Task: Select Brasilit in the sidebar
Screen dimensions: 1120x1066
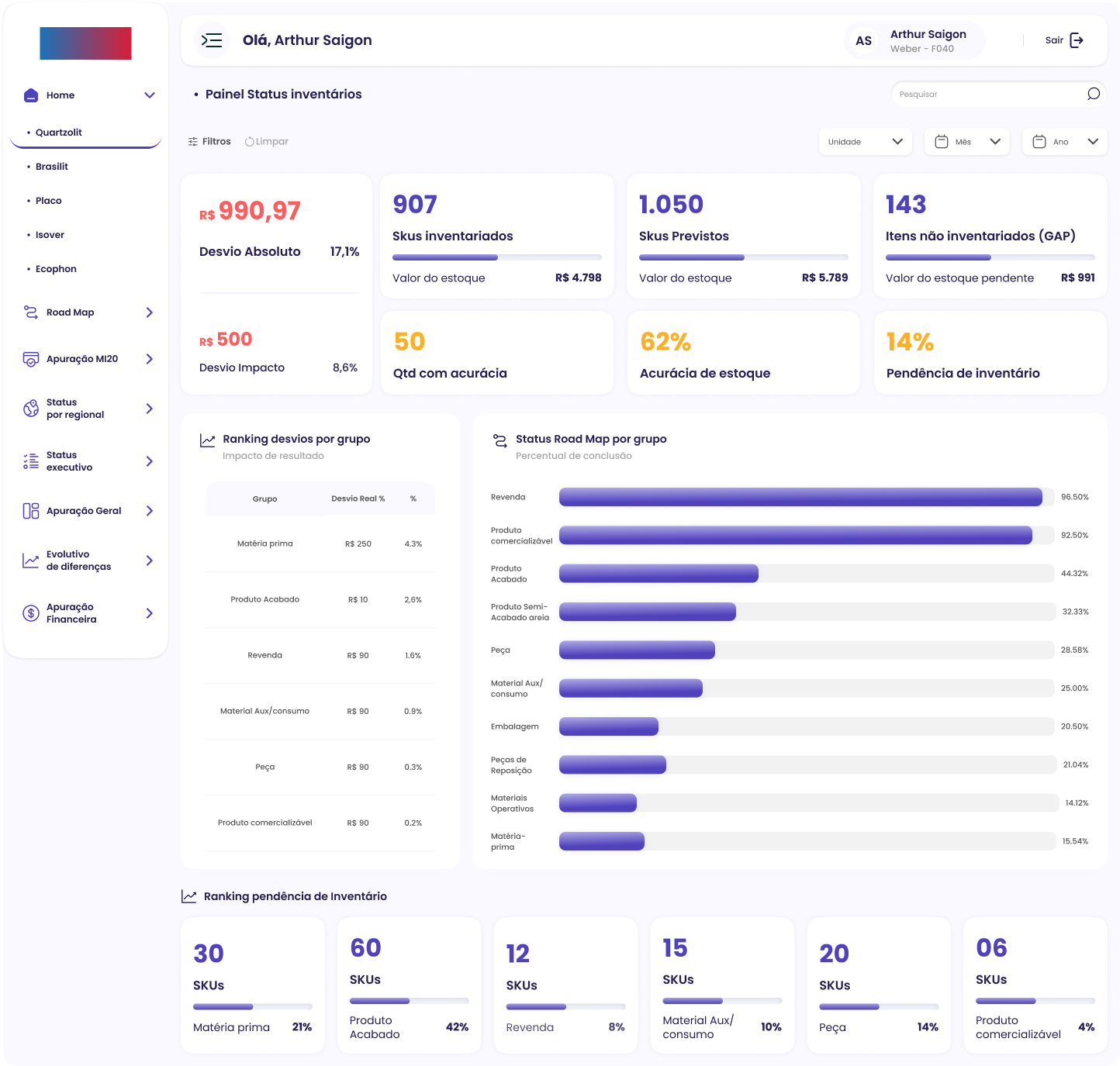Action: [52, 167]
